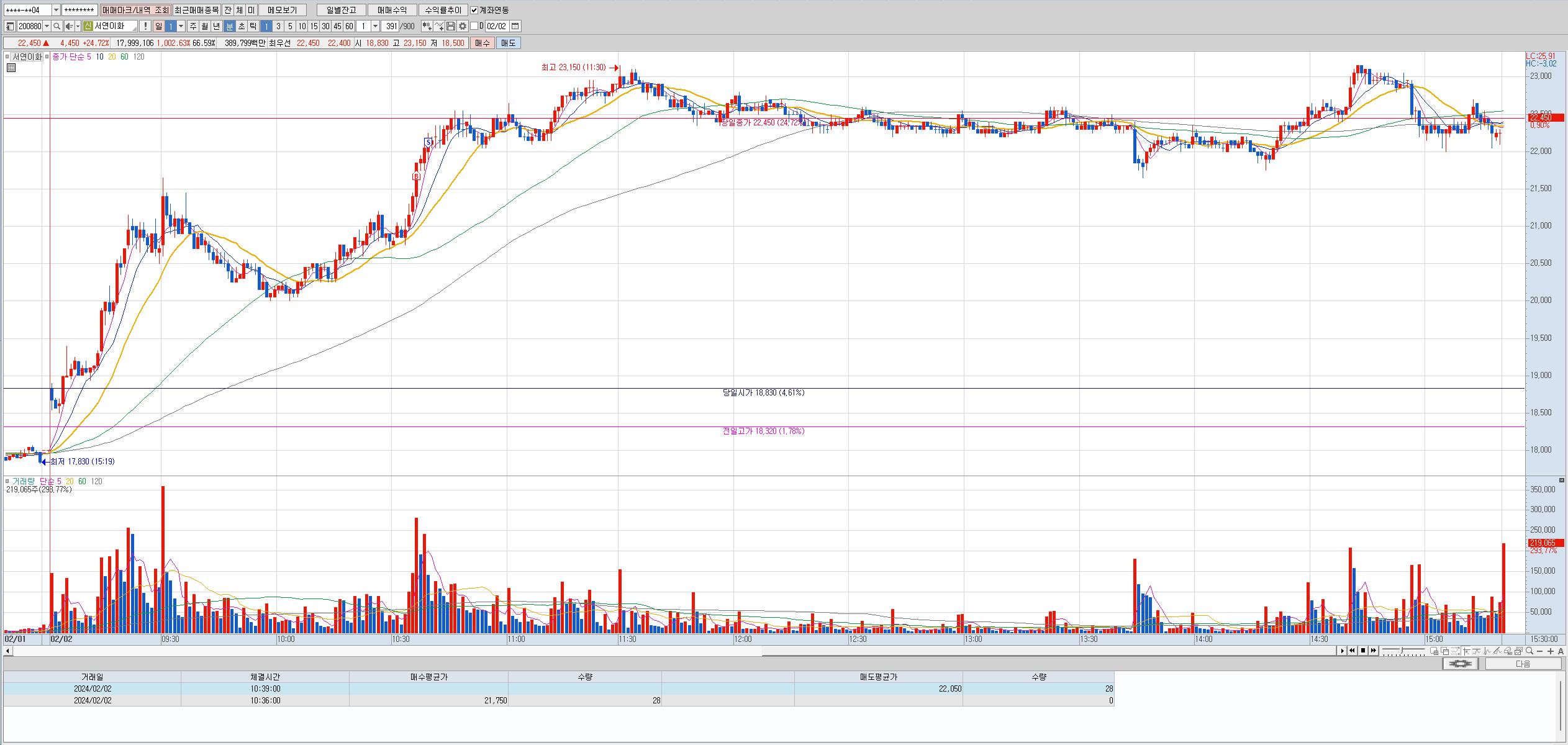Toggle the 계좌연동 checkbox
The width and height of the screenshot is (1568, 745).
pyautogui.click(x=474, y=10)
